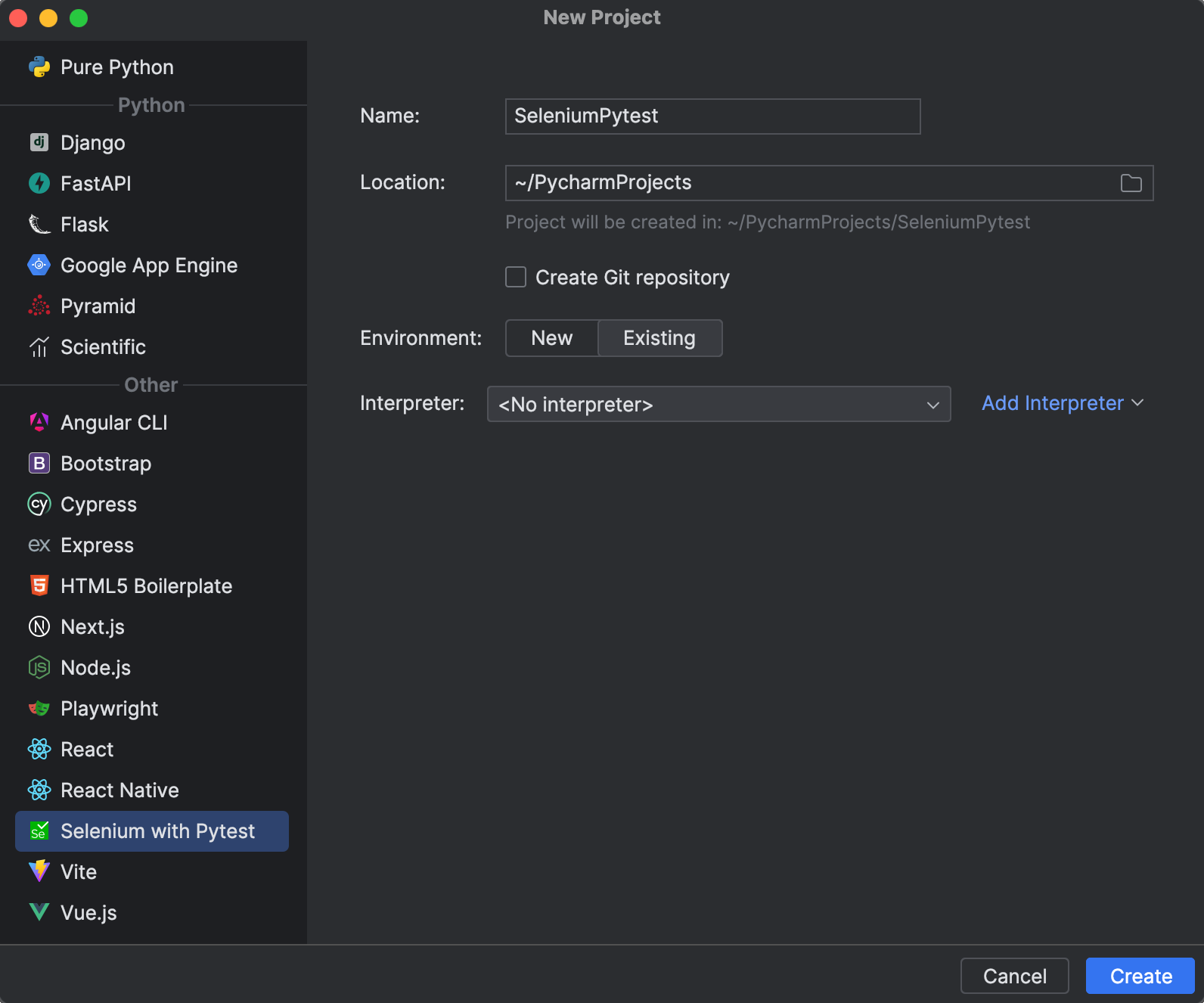
Task: Expand the Add Interpreter menu
Action: (1062, 403)
